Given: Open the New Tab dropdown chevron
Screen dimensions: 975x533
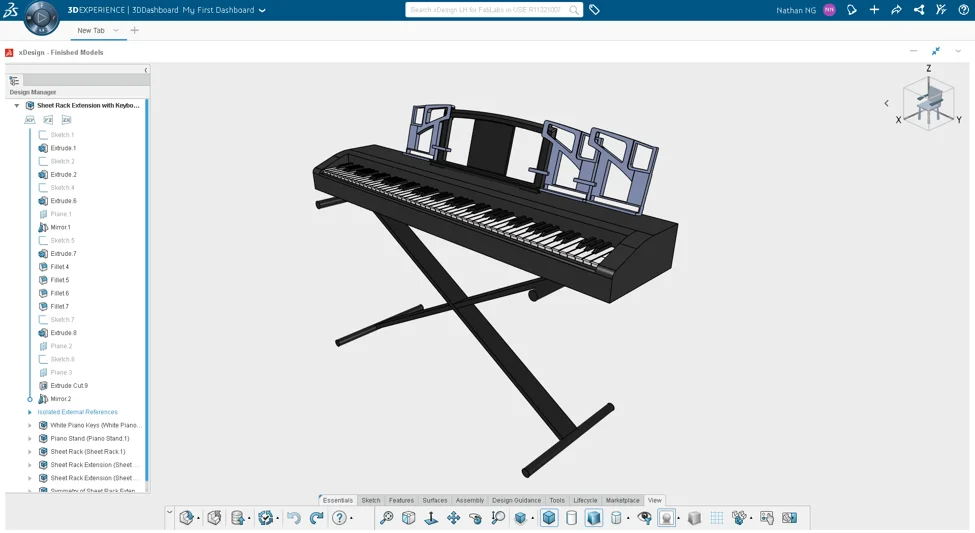Looking at the screenshot, I should [x=116, y=30].
